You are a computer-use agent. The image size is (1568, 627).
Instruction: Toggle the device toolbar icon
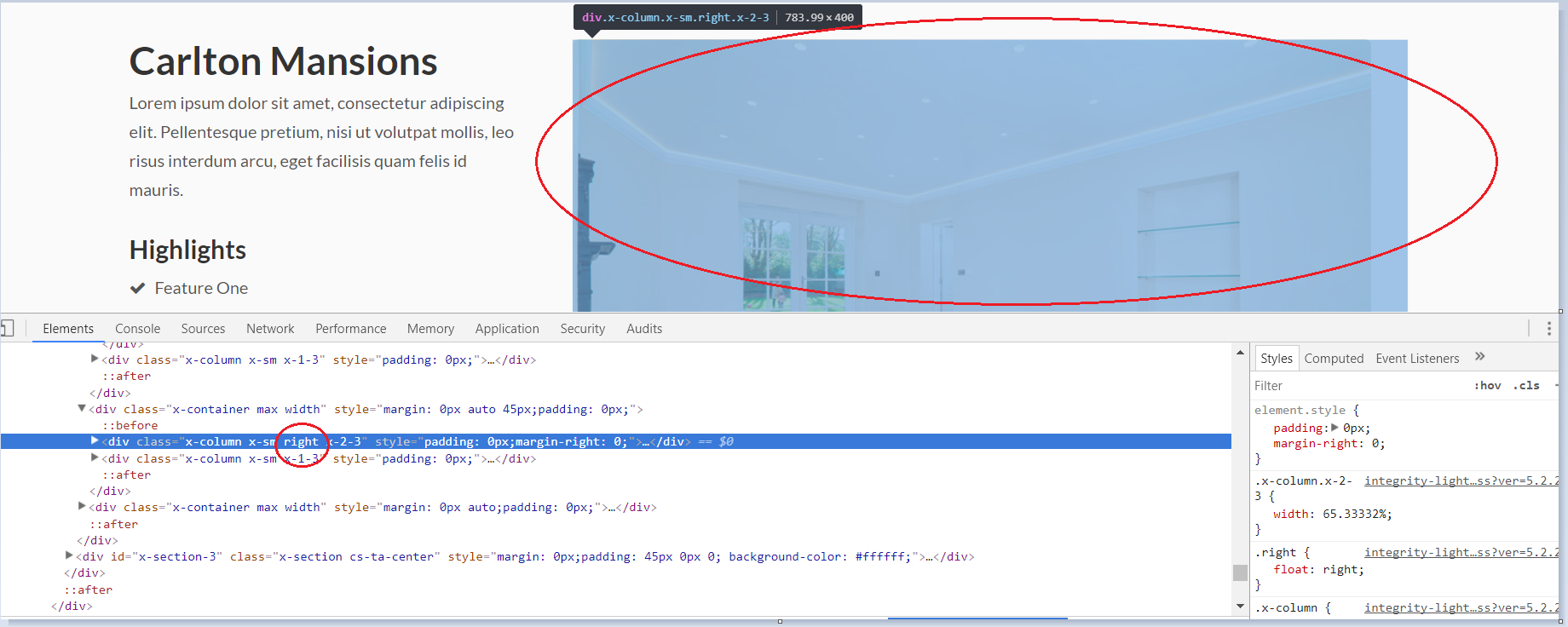click(7, 328)
